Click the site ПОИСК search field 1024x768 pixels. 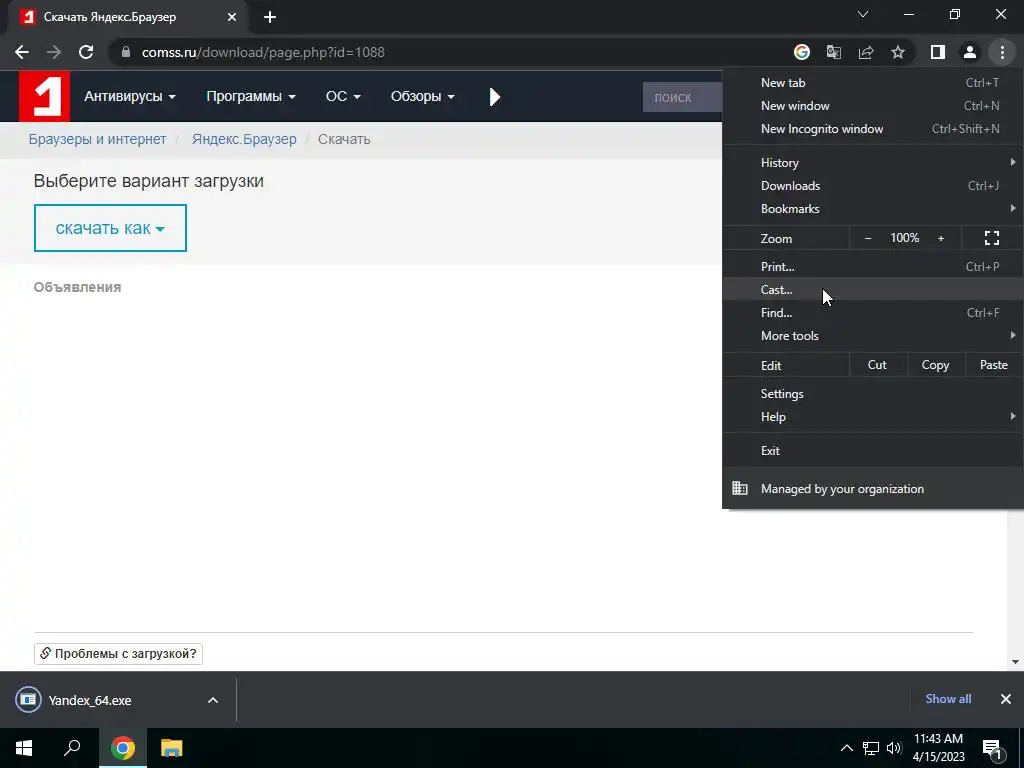click(x=682, y=97)
